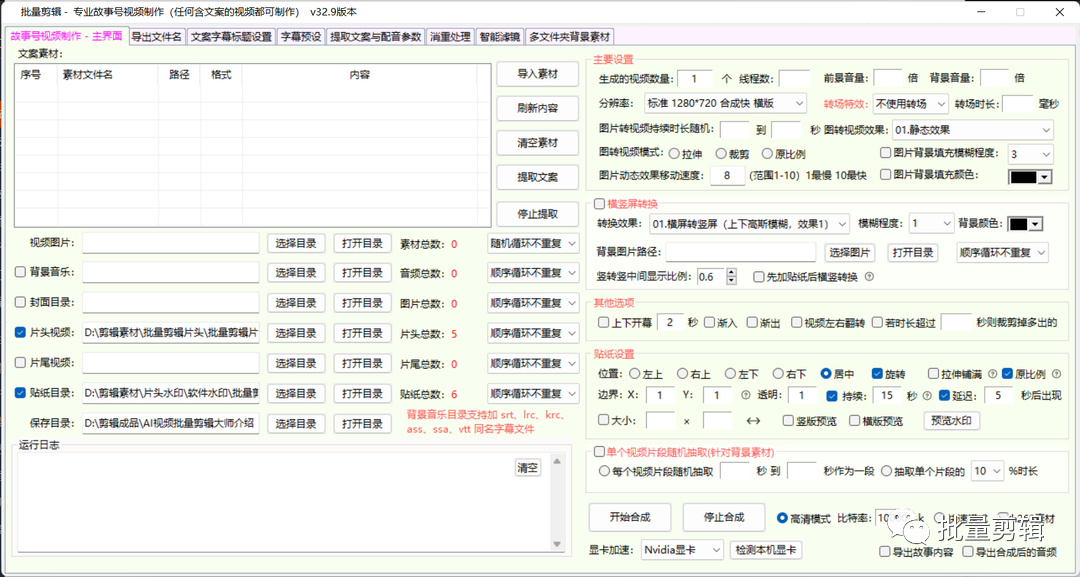Click the 提取文案 button
This screenshot has height=577, width=1080.
point(538,178)
